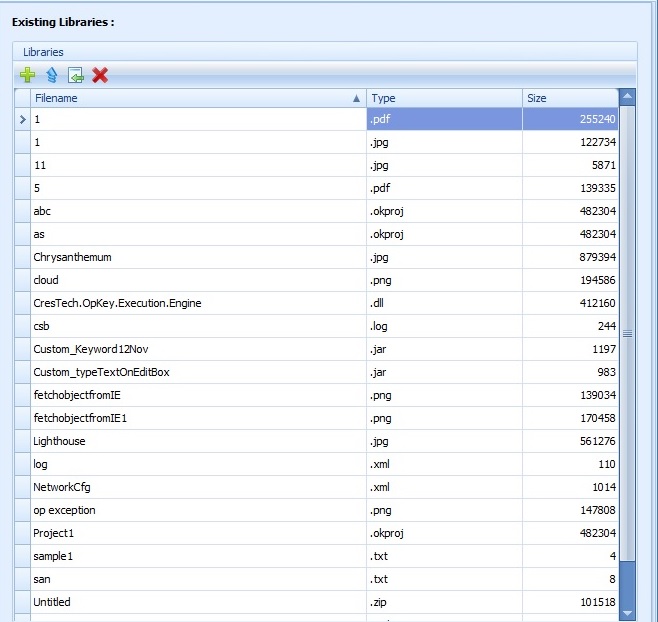Click size value 139034

point(598,395)
